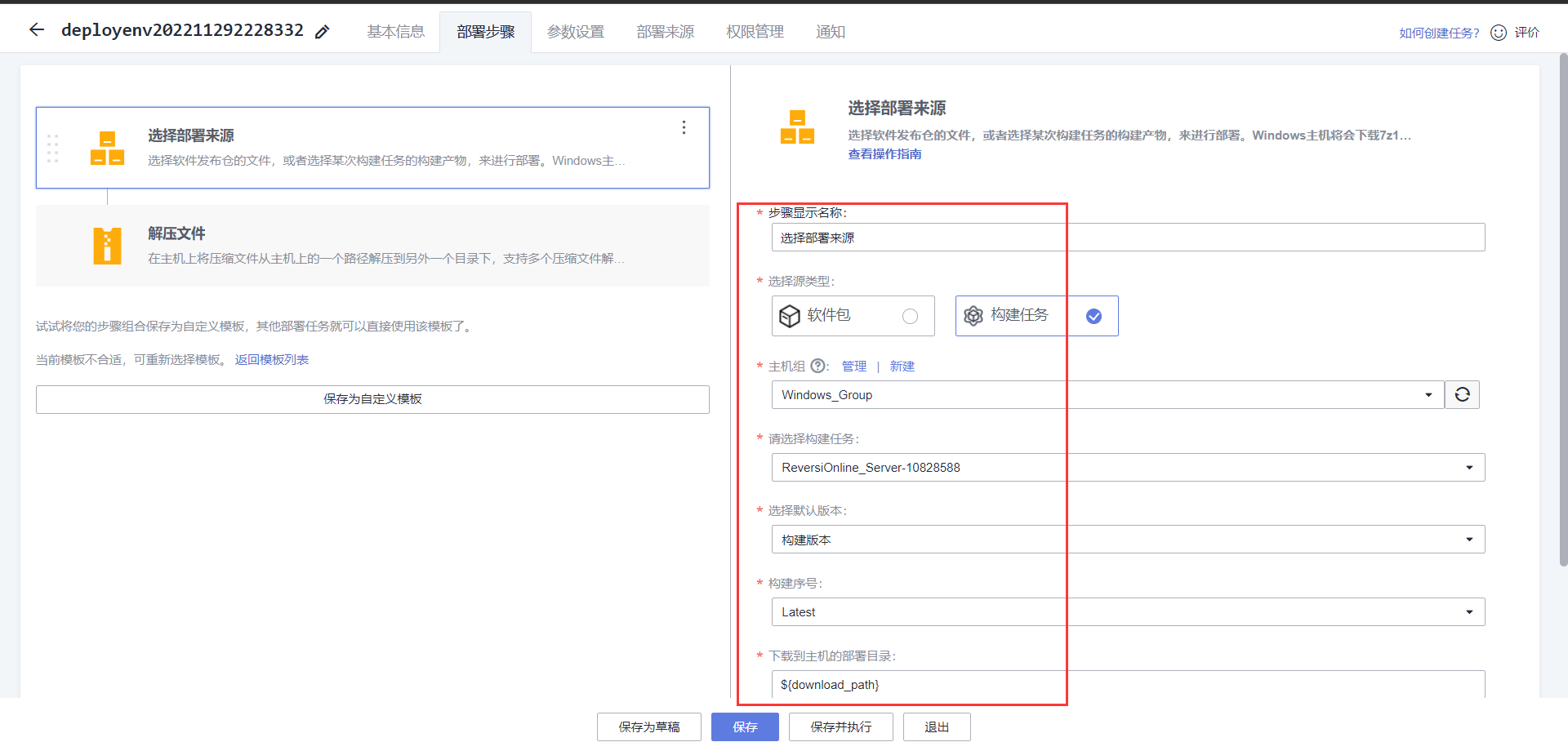Image resolution: width=1568 pixels, height=751 pixels.
Task: Open the three-dot menu on 选择部署来源 step
Action: coord(684,127)
